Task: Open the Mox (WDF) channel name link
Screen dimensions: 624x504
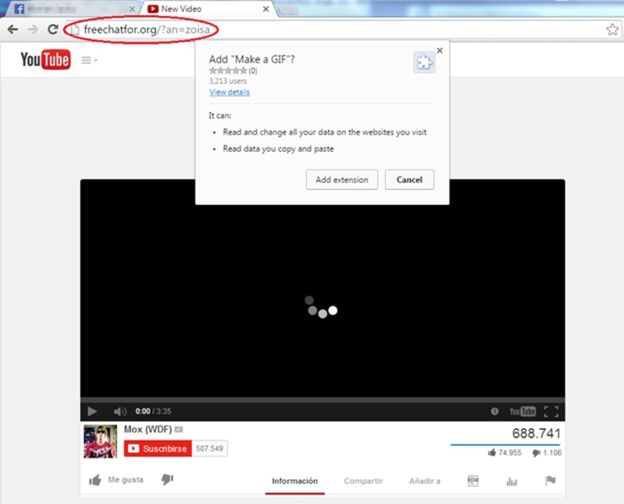Action: click(x=148, y=429)
